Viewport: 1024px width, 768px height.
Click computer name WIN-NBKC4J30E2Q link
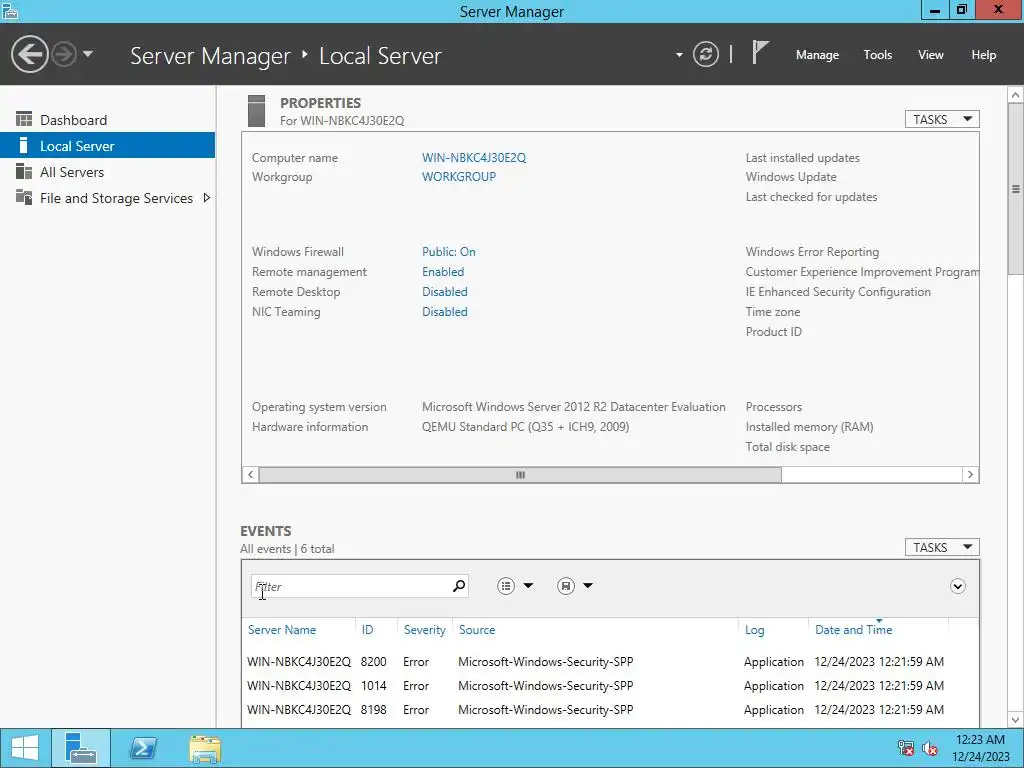pyautogui.click(x=473, y=157)
